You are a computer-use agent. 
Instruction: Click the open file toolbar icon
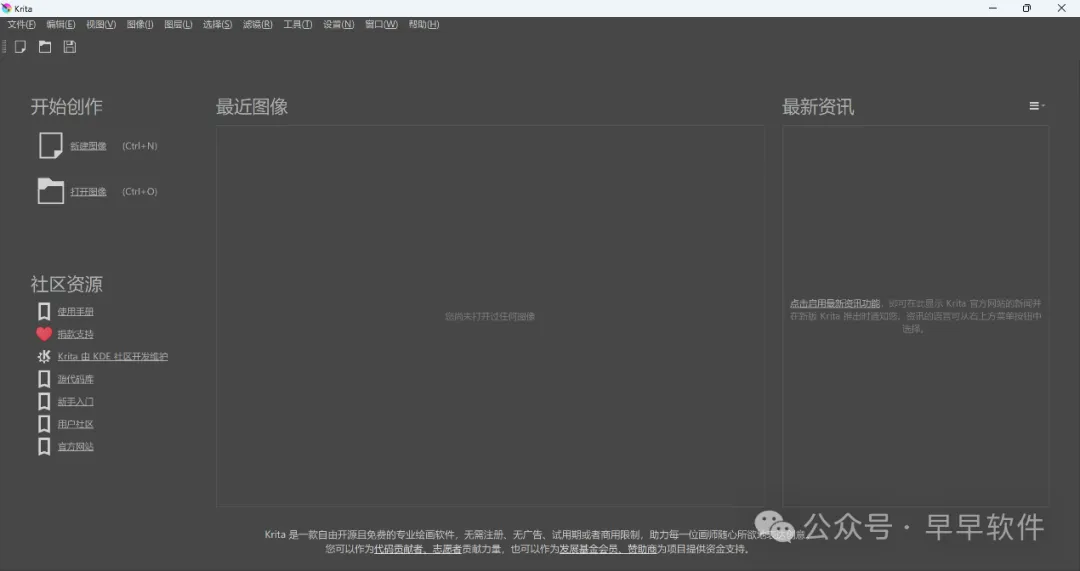(45, 47)
